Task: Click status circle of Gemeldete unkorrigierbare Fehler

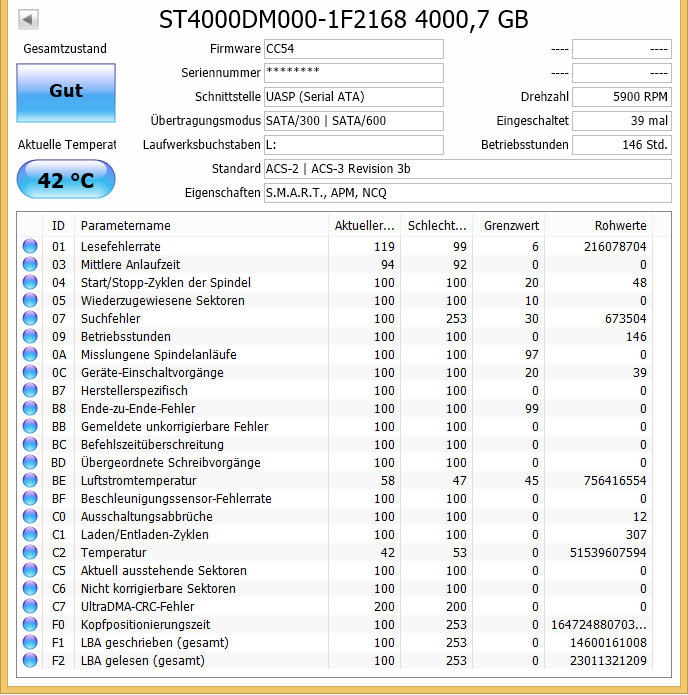Action: 30,426
